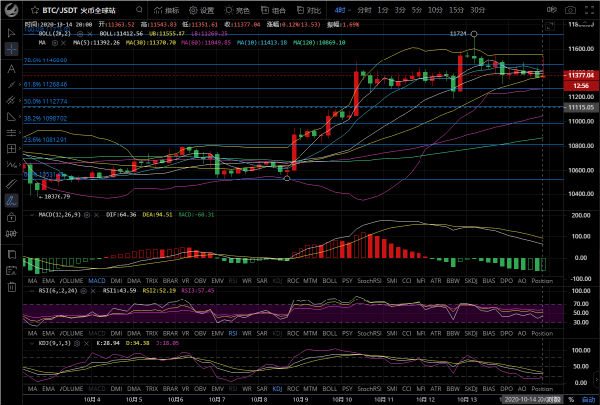The width and height of the screenshot is (600, 405).
Task: Select the parallel channel drawing tool
Action: click(11, 100)
